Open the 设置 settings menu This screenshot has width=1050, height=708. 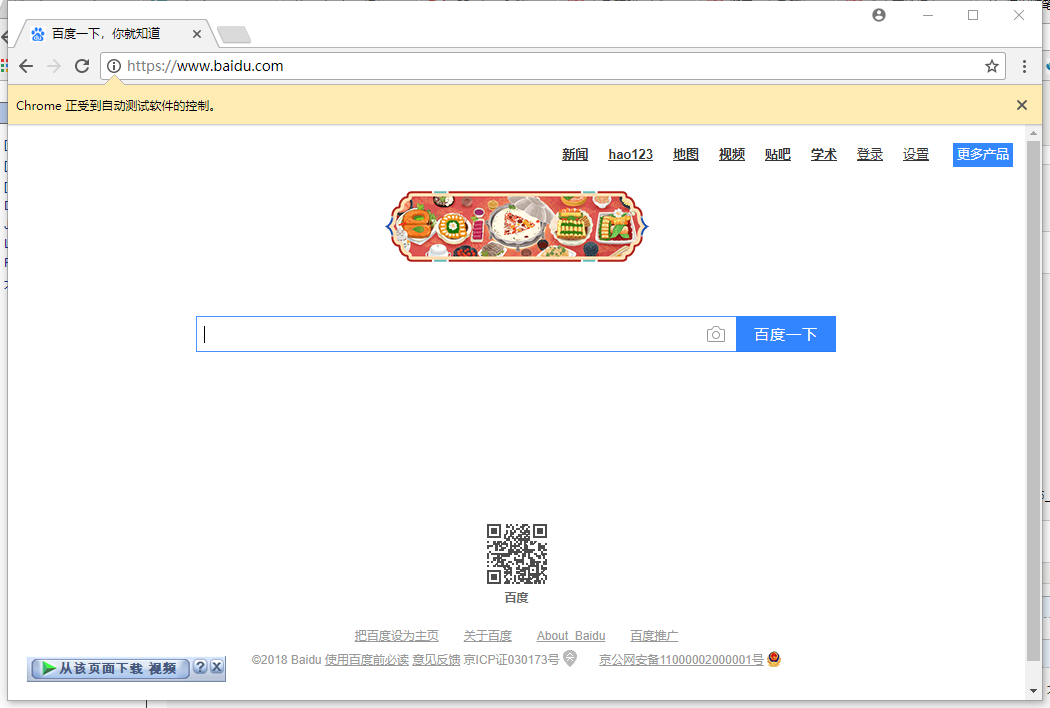(x=915, y=154)
